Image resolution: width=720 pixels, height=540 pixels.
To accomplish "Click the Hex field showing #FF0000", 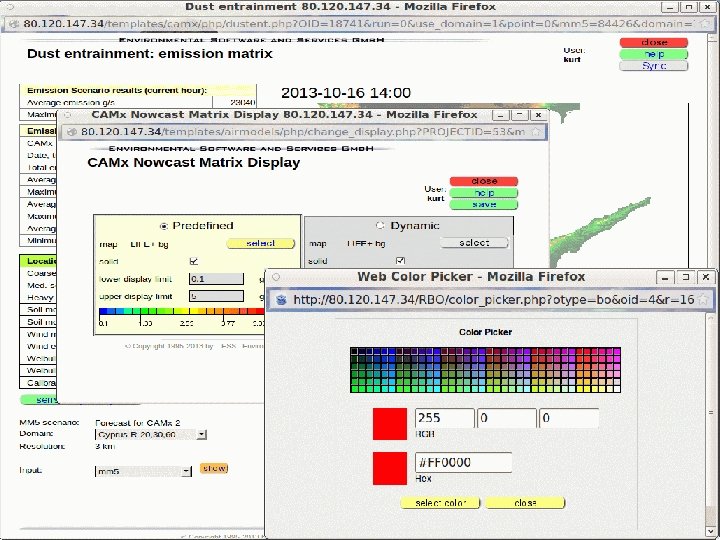I will click(463, 462).
